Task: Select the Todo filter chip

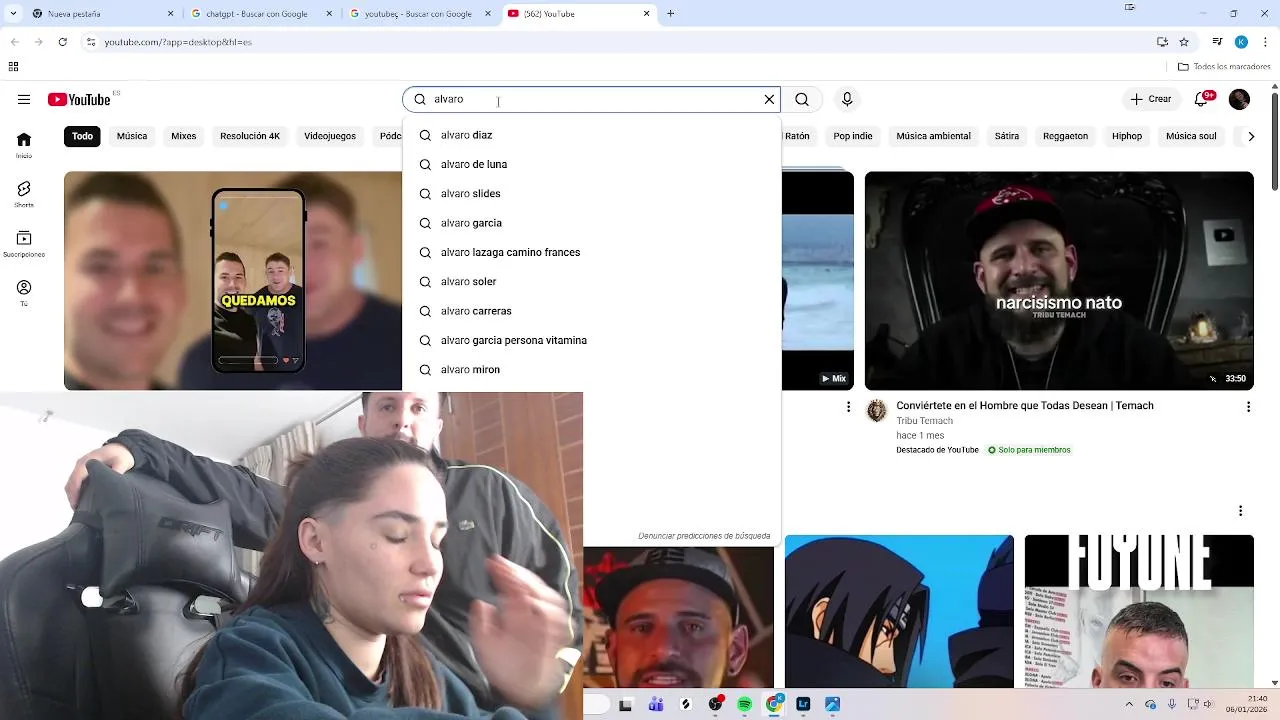Action: tap(82, 136)
